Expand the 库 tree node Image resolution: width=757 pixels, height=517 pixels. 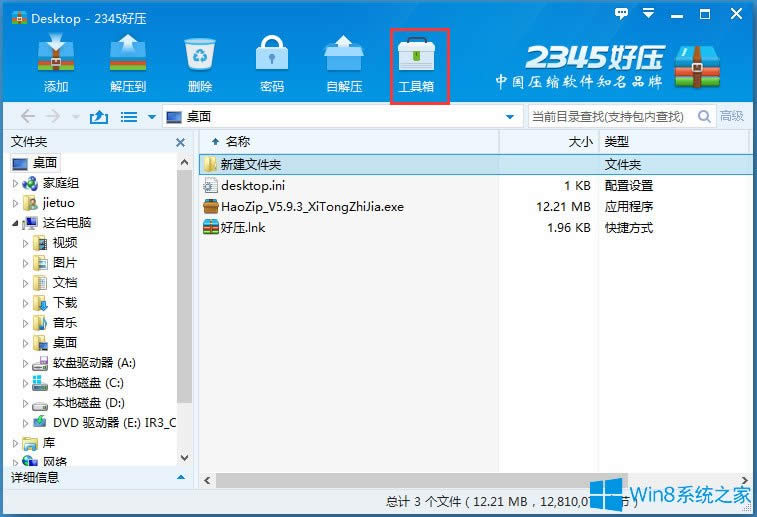(15, 443)
